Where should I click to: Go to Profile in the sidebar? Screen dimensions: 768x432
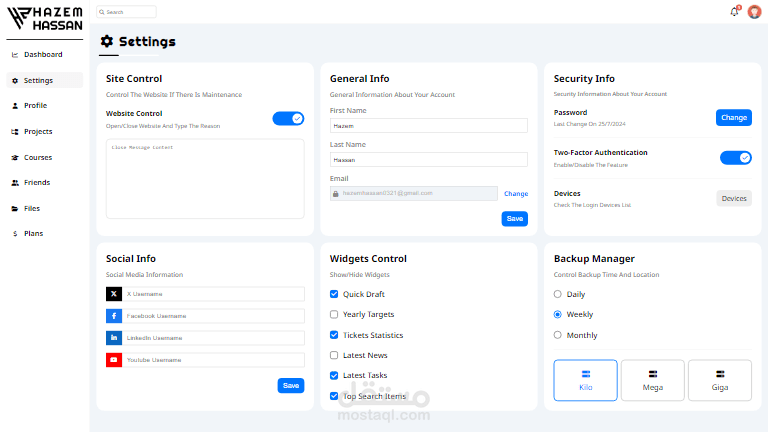[x=45, y=106]
